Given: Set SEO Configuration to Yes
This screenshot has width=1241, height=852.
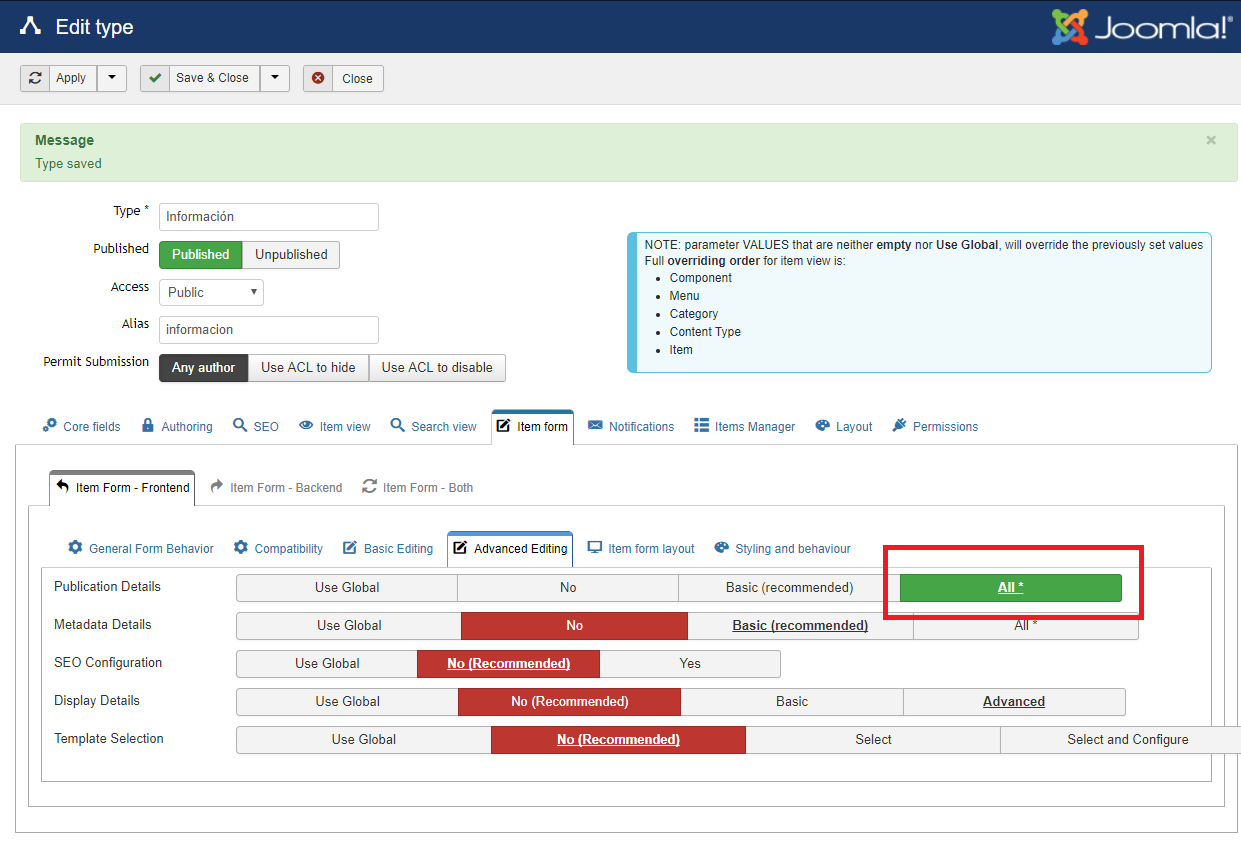Looking at the screenshot, I should click(690, 664).
